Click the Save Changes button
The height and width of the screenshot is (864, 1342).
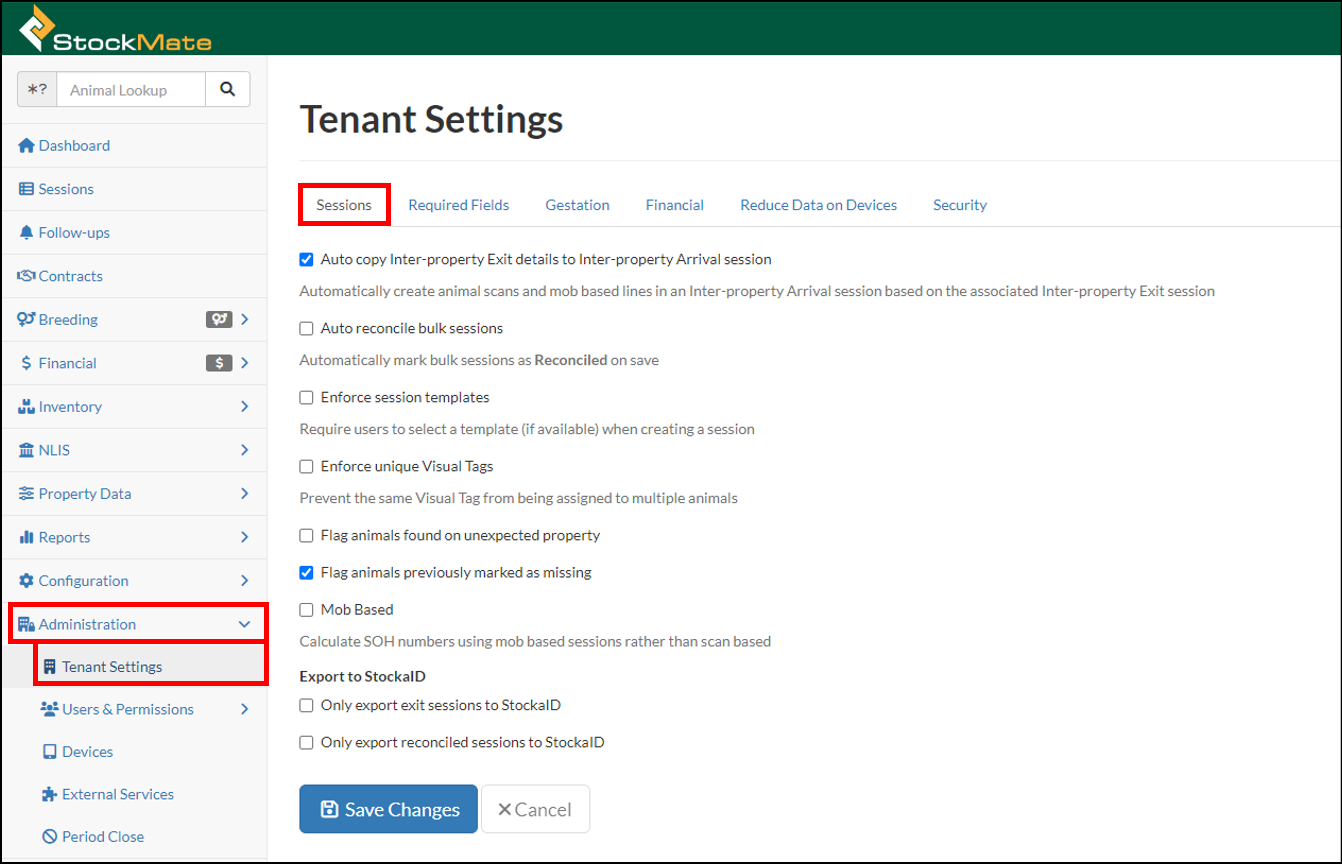(388, 809)
